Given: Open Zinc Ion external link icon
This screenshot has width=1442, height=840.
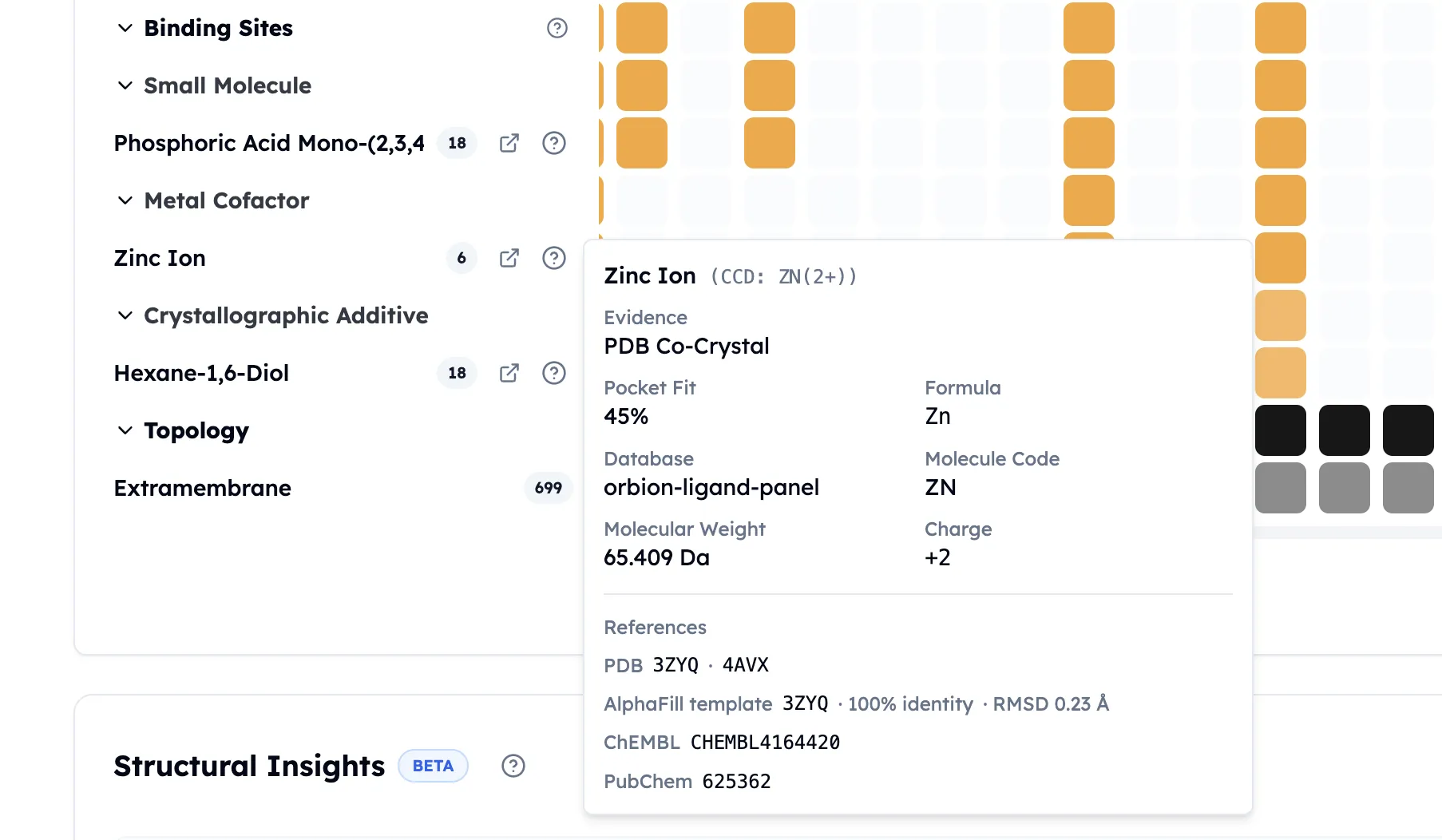Looking at the screenshot, I should point(509,258).
